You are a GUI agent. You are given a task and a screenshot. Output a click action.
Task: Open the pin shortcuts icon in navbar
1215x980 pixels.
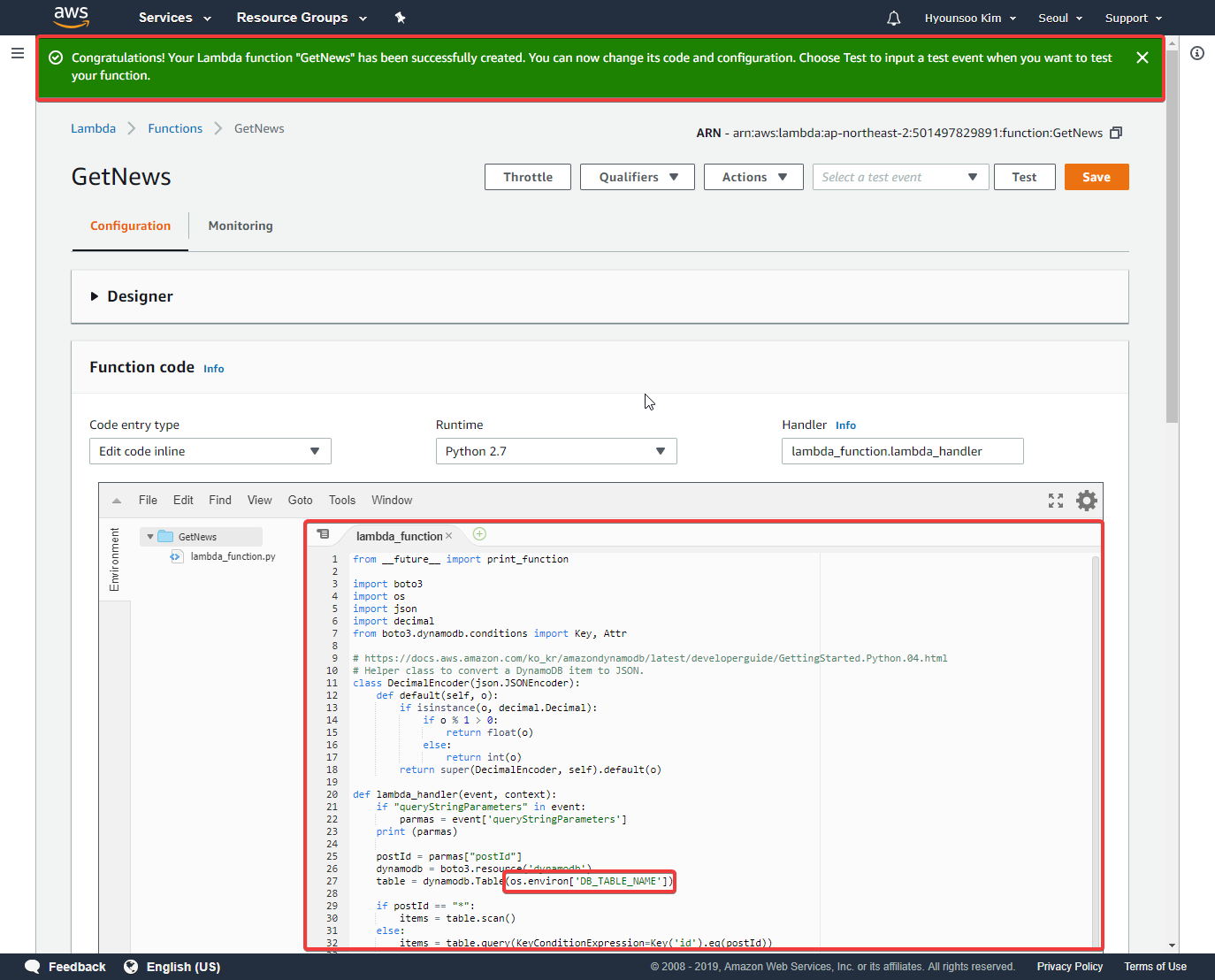coord(400,18)
